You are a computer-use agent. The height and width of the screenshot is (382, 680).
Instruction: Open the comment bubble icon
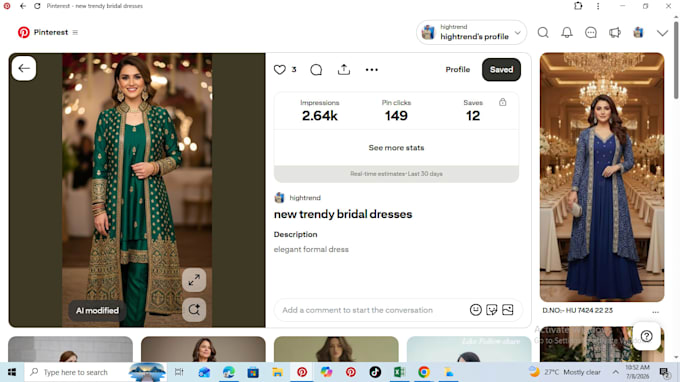click(316, 70)
